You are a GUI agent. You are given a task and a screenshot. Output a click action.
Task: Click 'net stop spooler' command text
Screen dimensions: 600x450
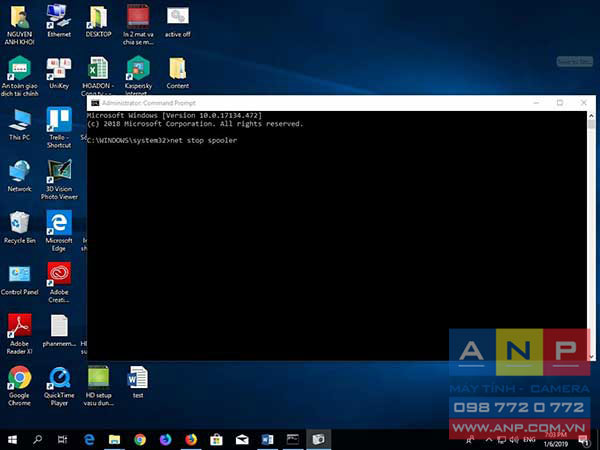pyautogui.click(x=203, y=140)
